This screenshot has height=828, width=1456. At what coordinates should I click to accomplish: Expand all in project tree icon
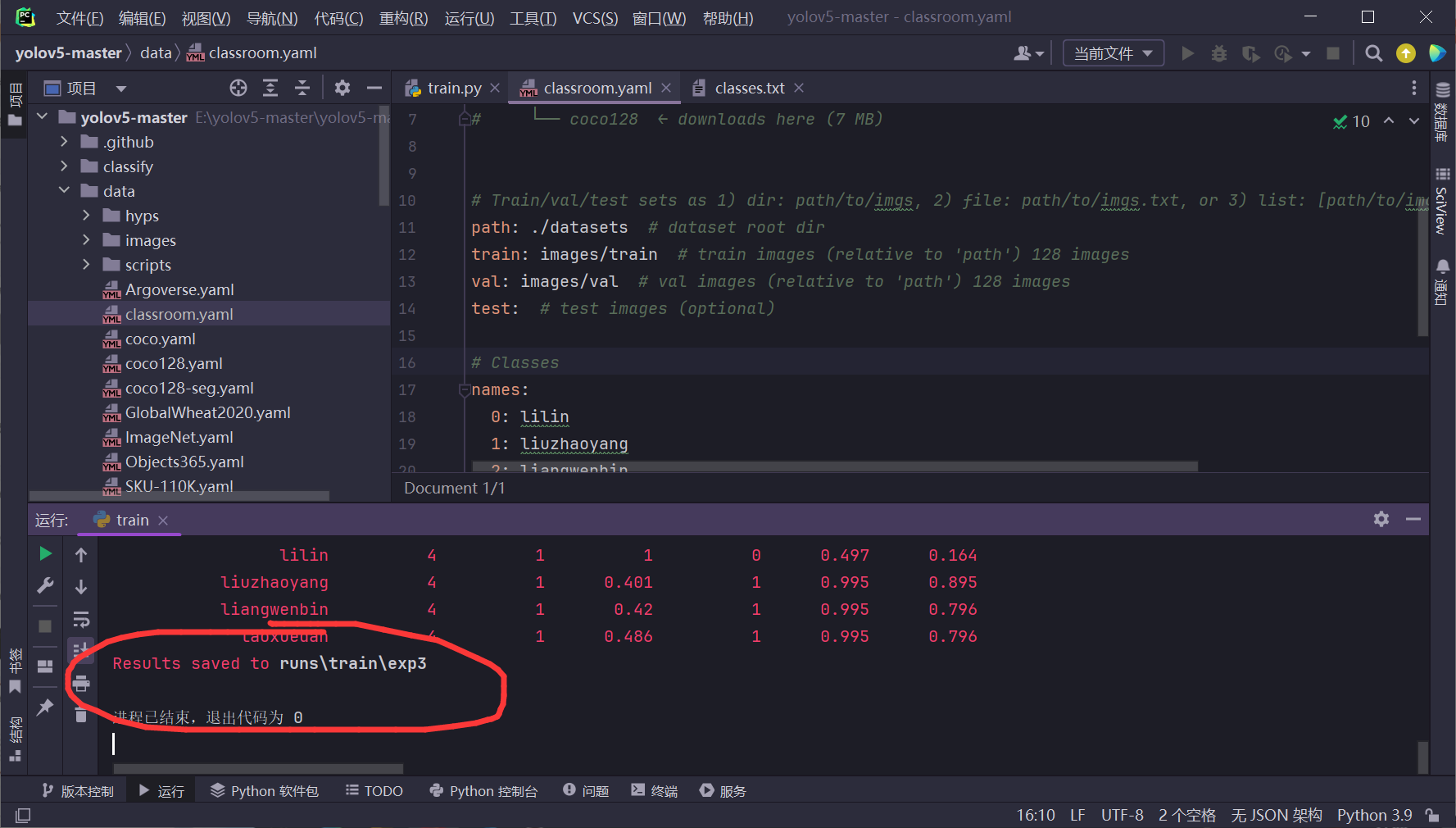click(270, 88)
